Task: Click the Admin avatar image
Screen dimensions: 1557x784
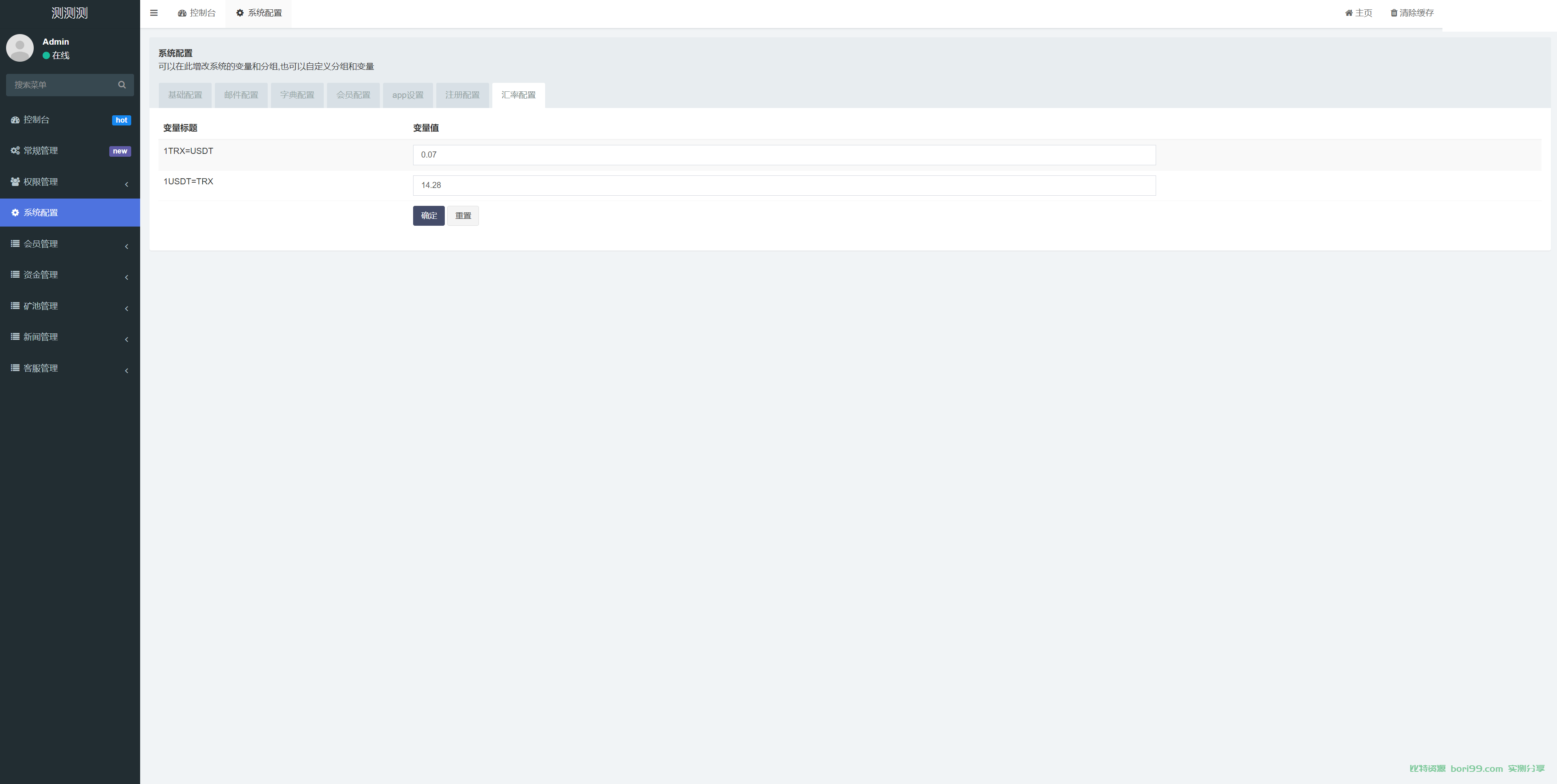Action: (x=20, y=48)
